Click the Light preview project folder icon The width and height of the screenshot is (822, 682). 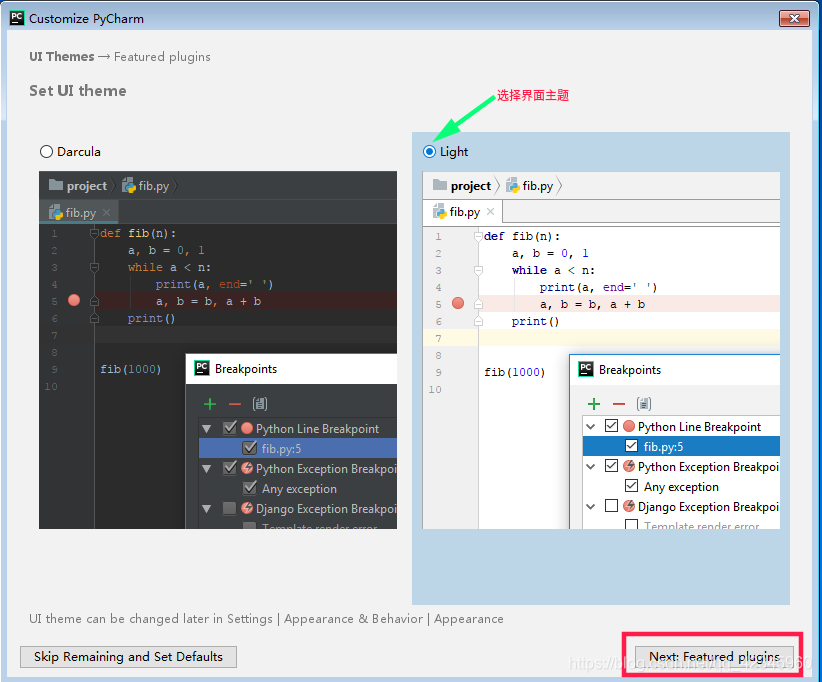pyautogui.click(x=440, y=185)
